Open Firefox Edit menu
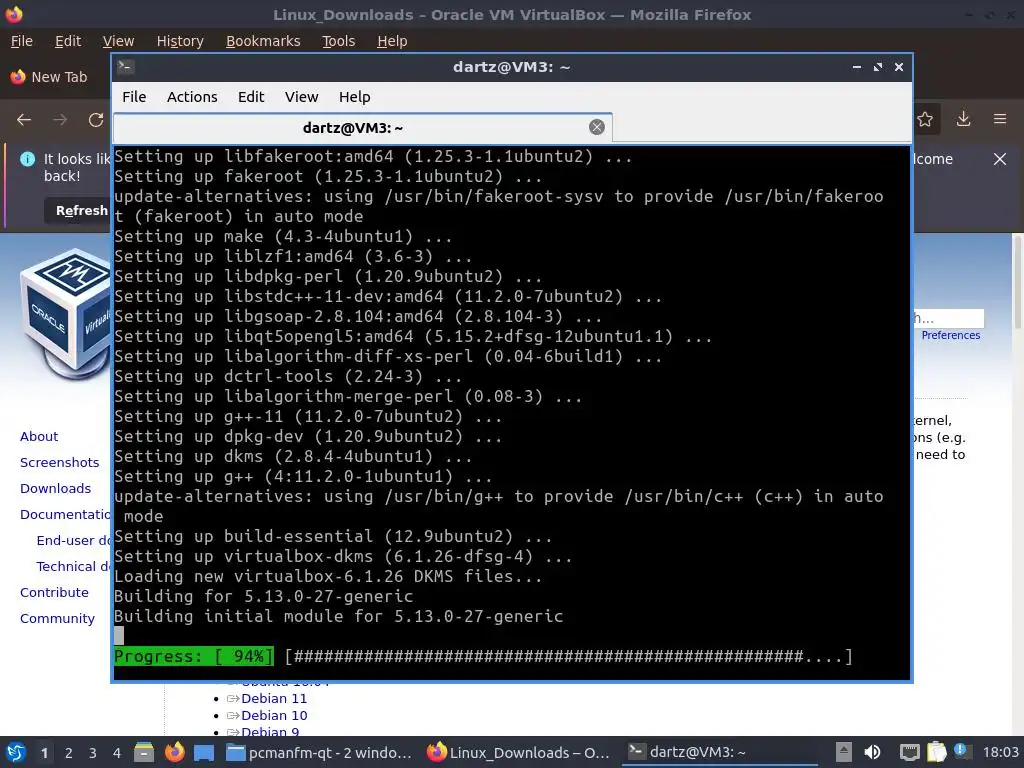Viewport: 1024px width, 768px height. click(68, 41)
